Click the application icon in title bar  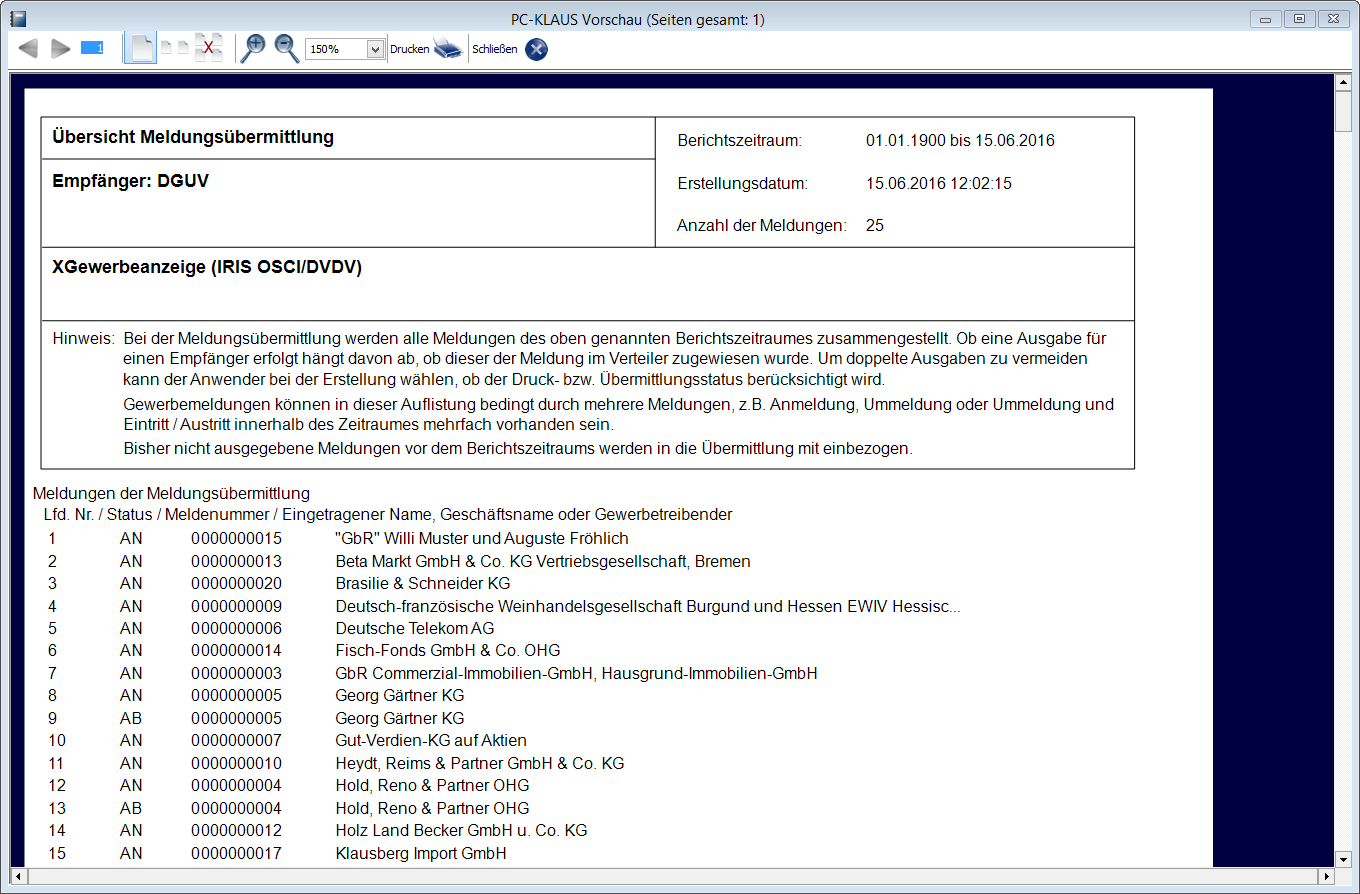tap(18, 19)
